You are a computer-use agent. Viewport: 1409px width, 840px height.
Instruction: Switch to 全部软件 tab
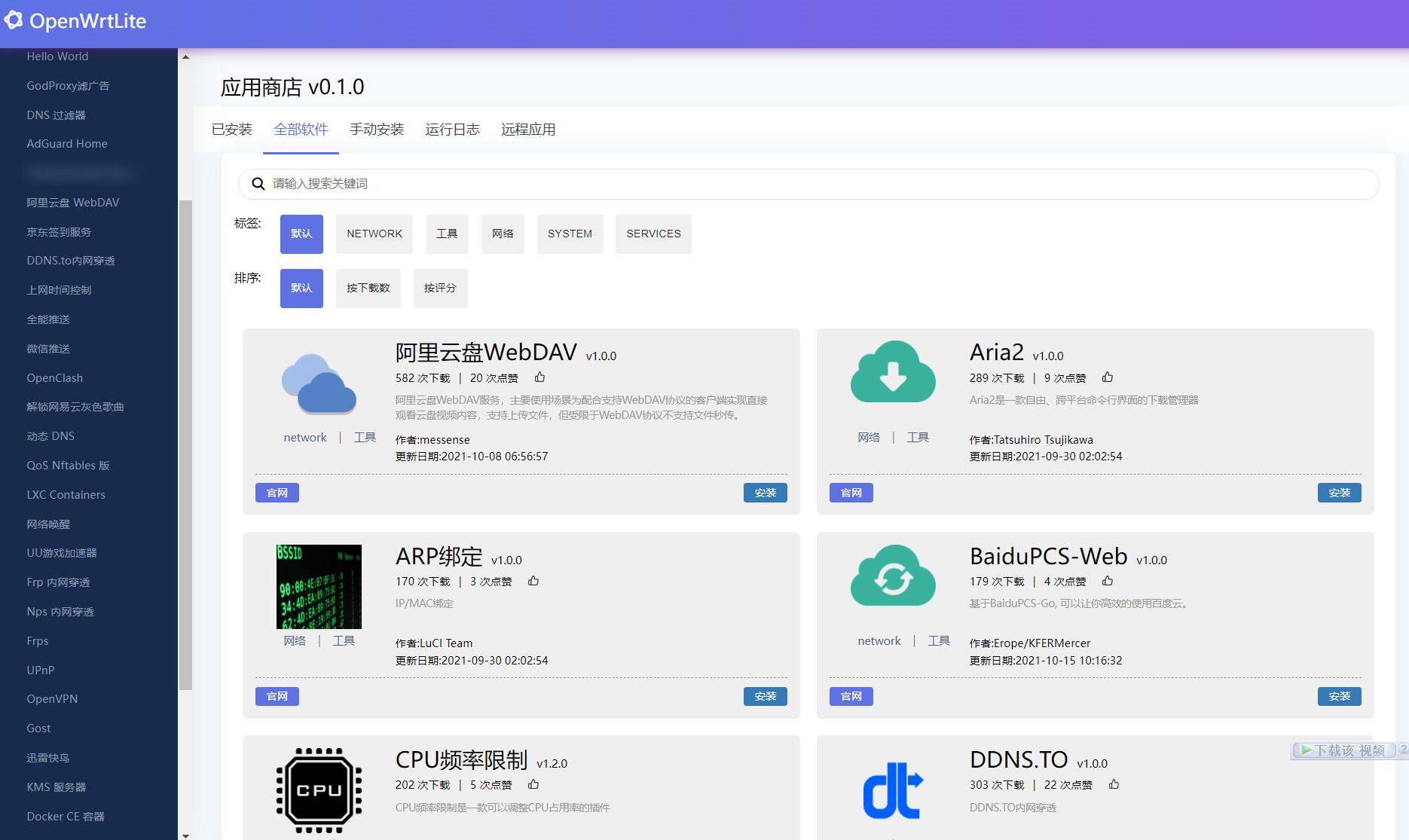pos(301,130)
